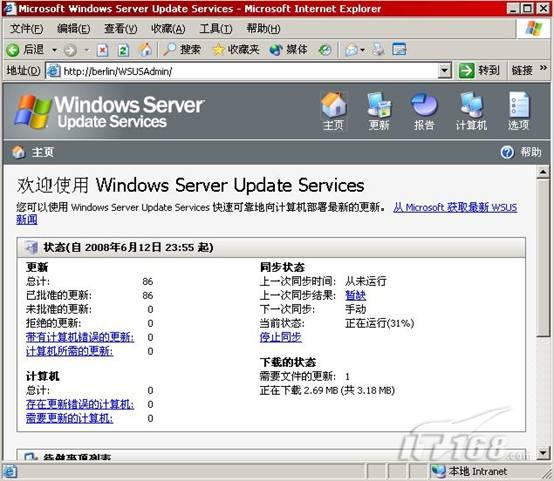The width and height of the screenshot is (554, 481).
Task: Click the 链接 links toolbar label
Action: pos(522,71)
